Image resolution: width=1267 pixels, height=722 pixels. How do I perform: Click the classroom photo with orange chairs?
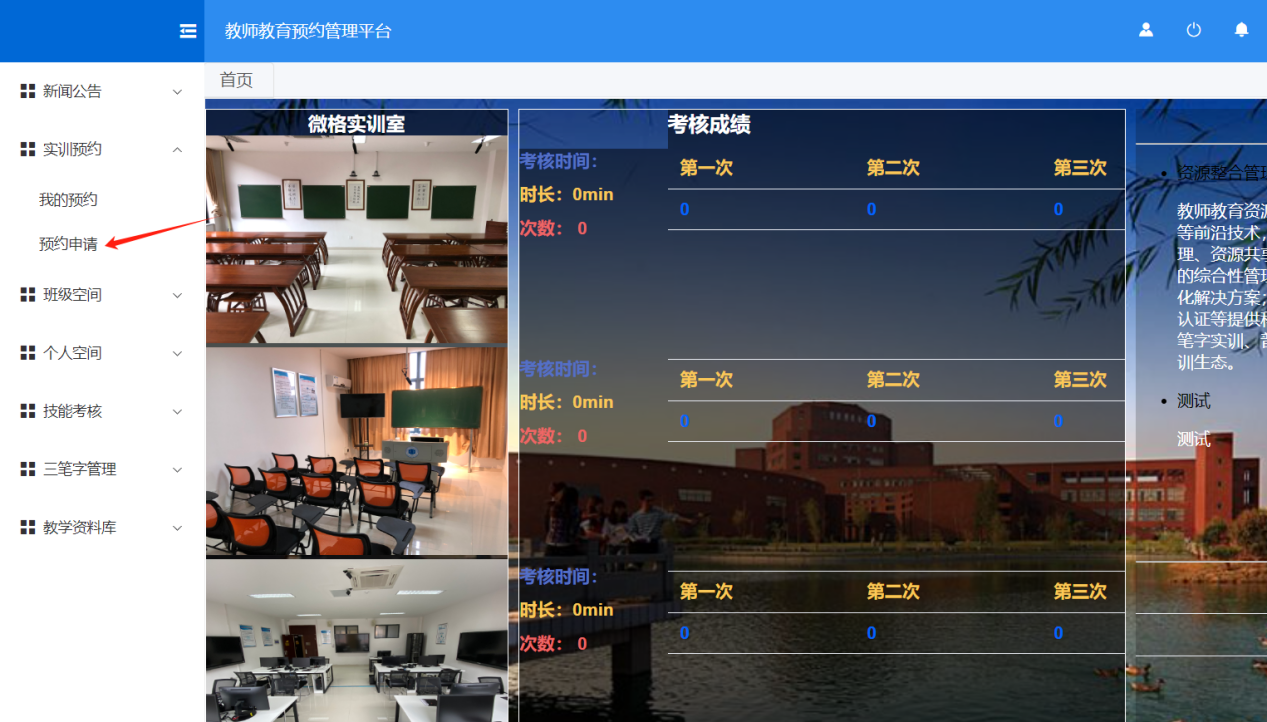click(x=356, y=451)
